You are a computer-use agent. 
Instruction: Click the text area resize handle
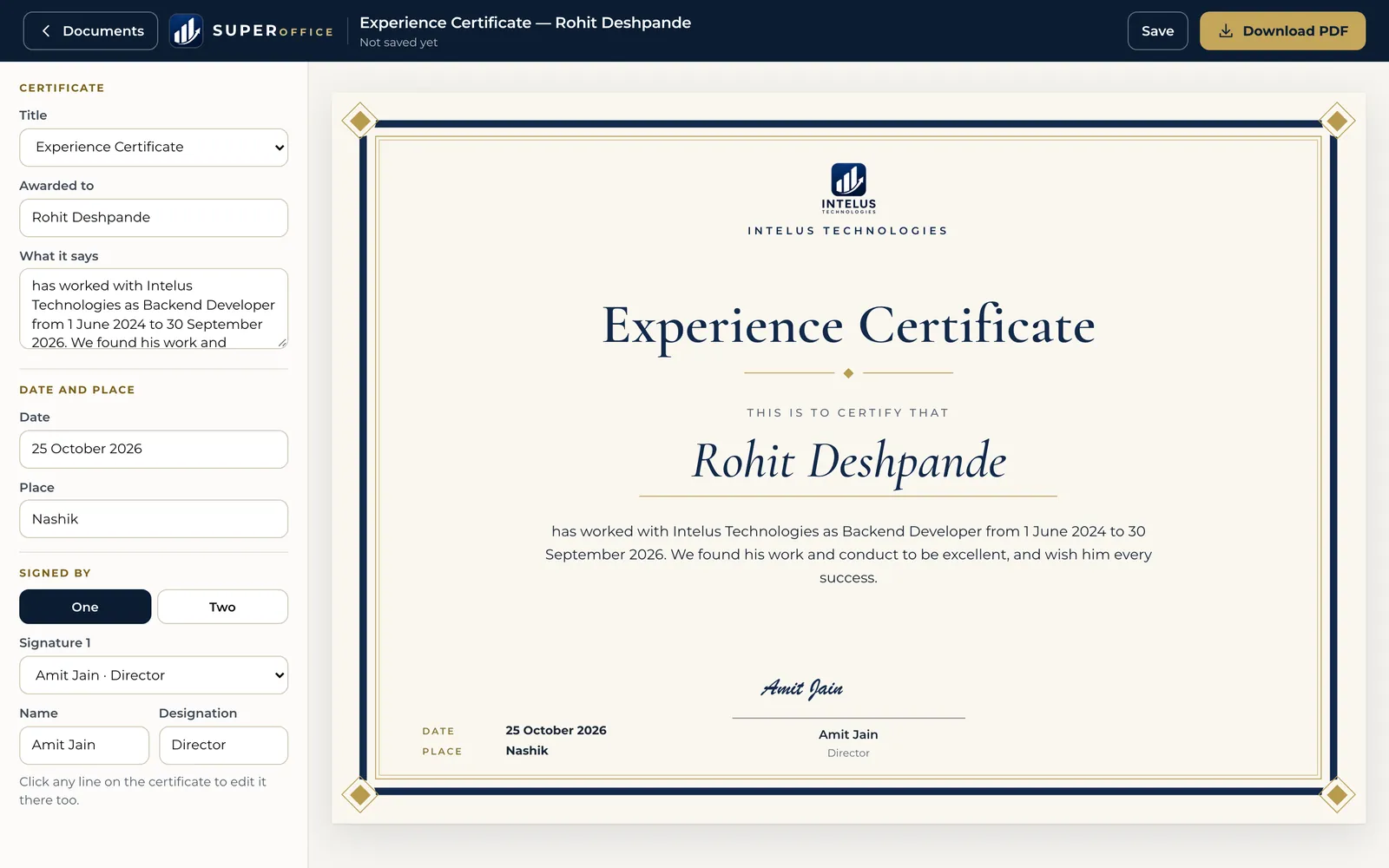[x=282, y=343]
